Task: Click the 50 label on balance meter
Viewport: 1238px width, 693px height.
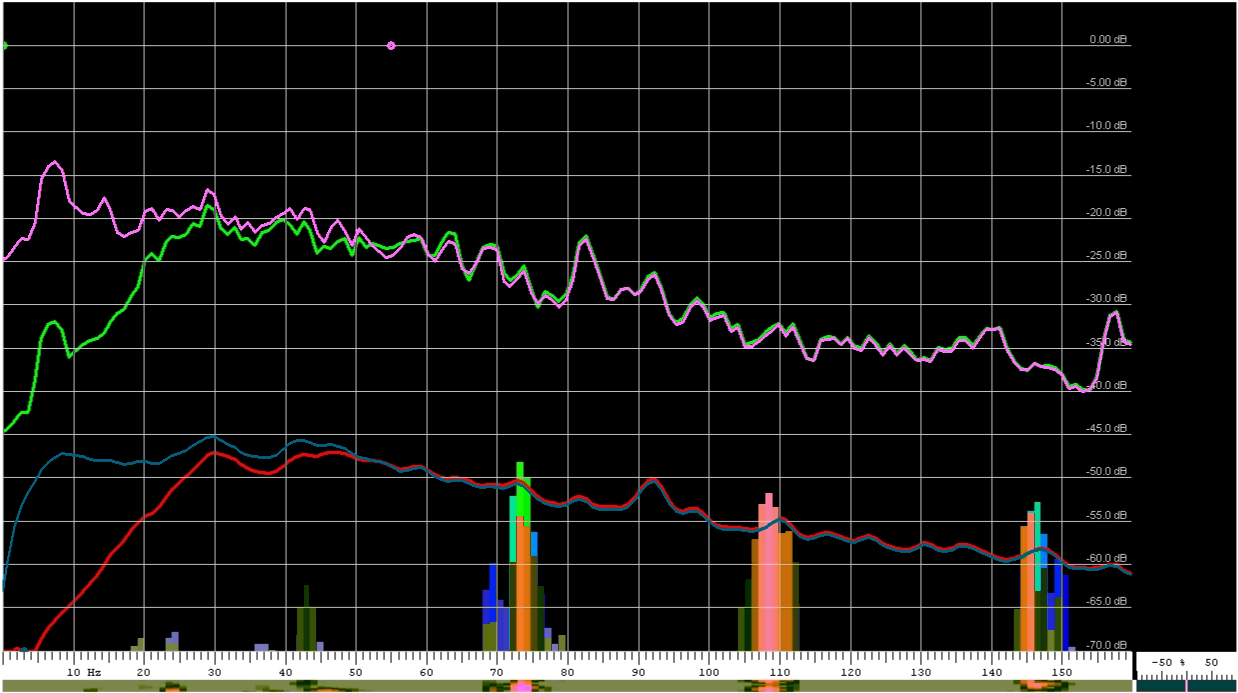Action: click(x=1211, y=663)
